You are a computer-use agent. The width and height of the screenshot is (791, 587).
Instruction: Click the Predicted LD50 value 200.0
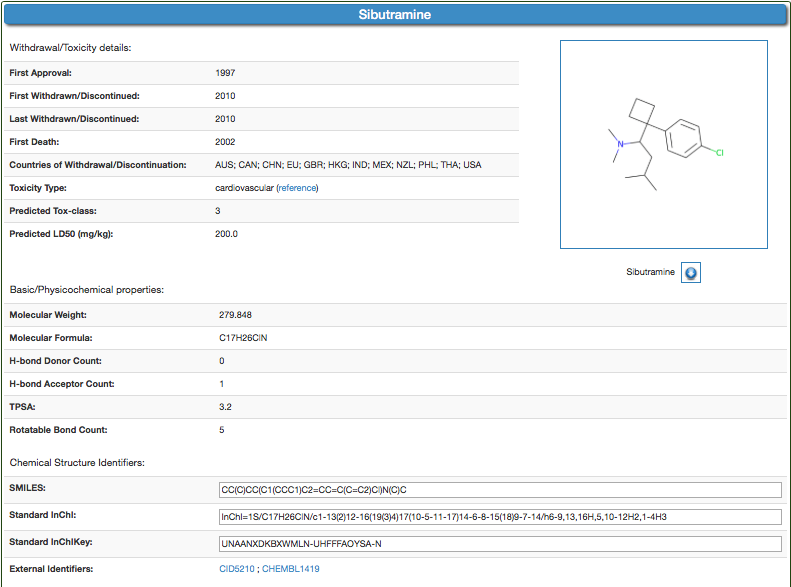click(226, 234)
